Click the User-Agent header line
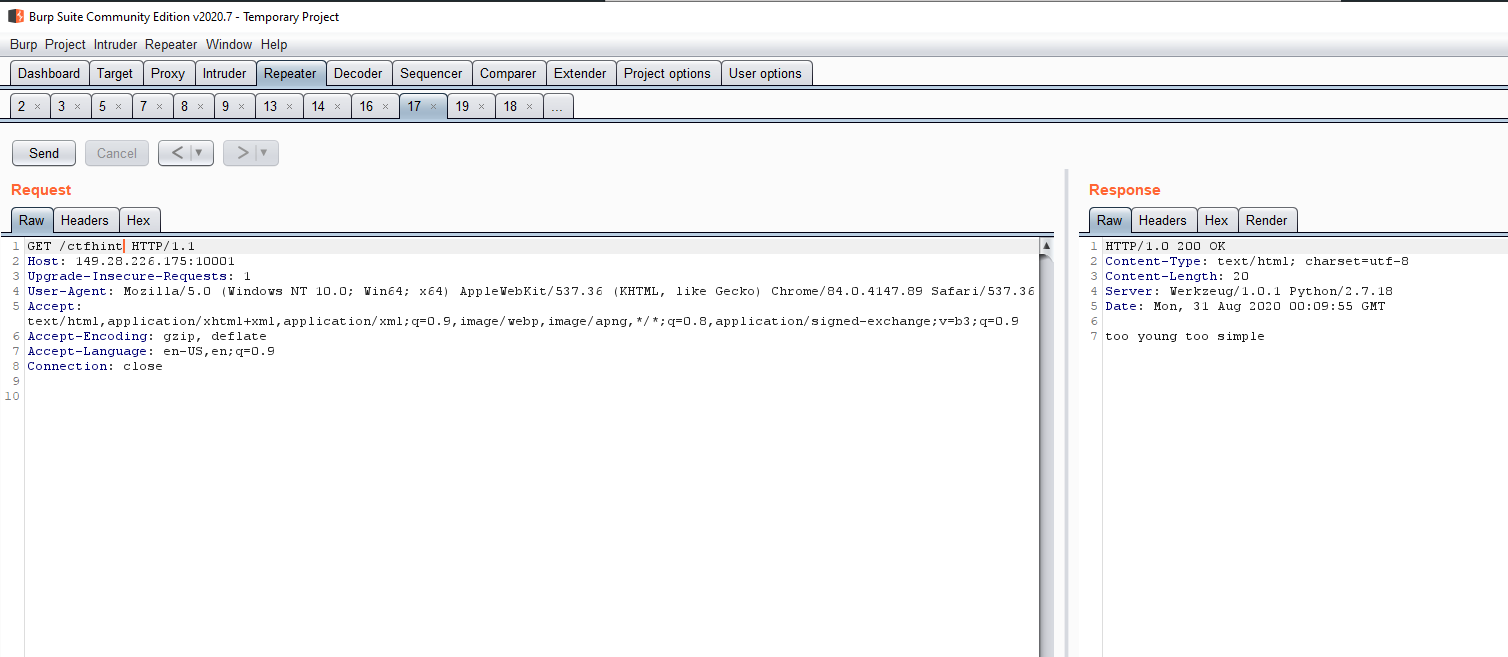 tap(531, 291)
